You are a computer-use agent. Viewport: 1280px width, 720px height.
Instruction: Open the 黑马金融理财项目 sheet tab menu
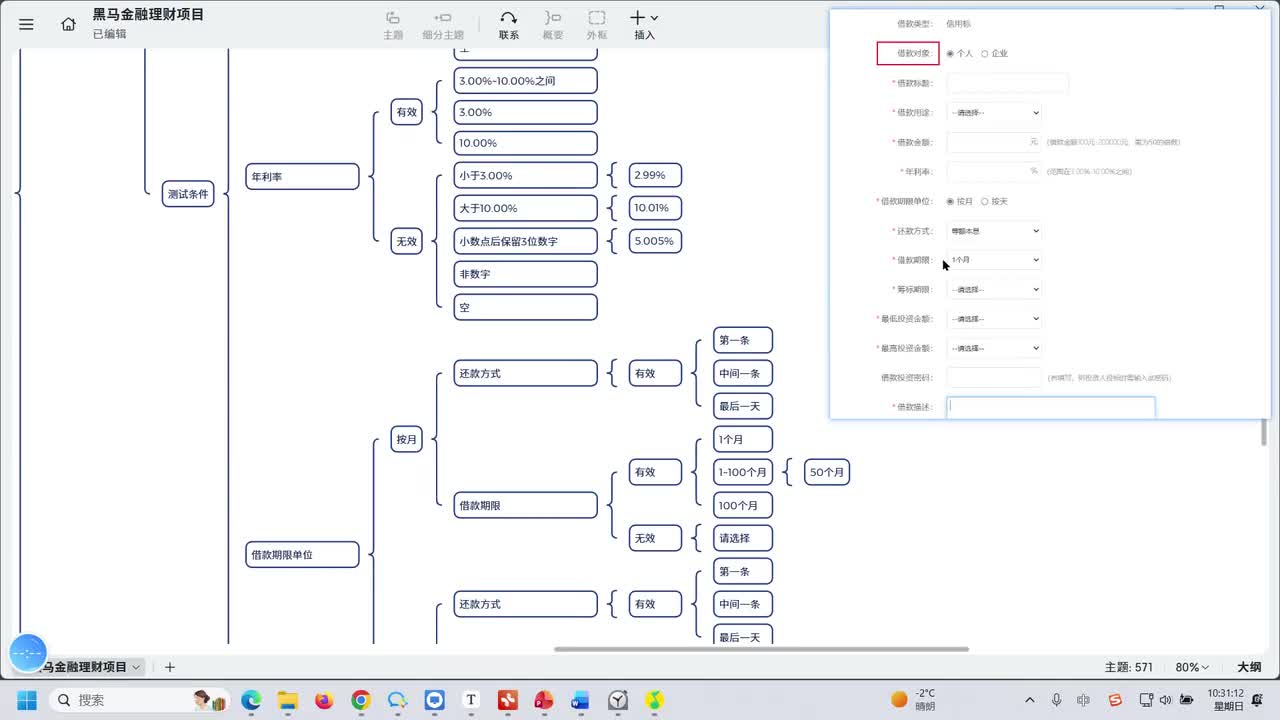(136, 667)
